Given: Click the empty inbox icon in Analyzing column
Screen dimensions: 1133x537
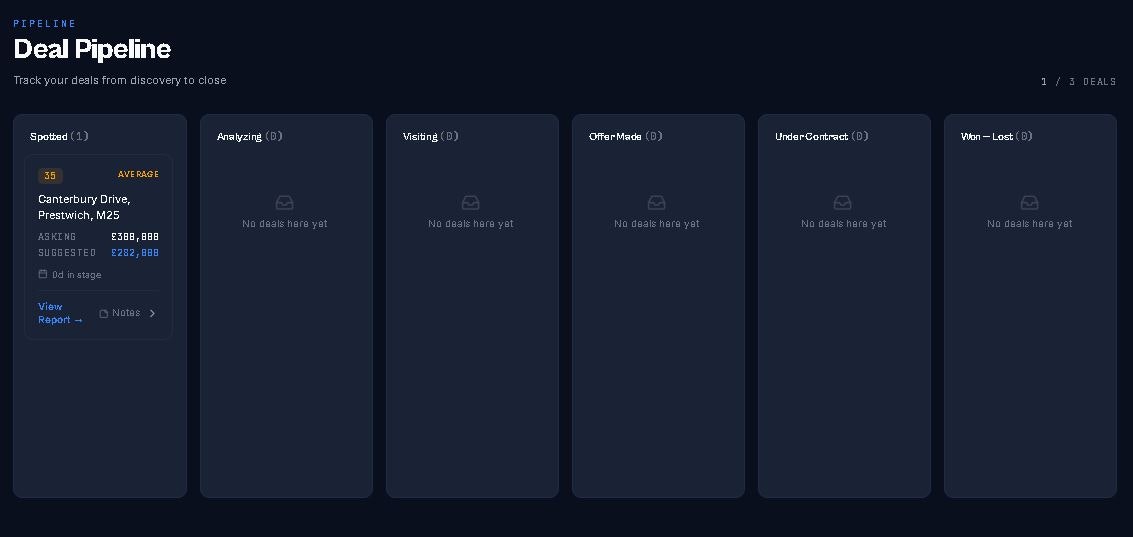Looking at the screenshot, I should [285, 202].
